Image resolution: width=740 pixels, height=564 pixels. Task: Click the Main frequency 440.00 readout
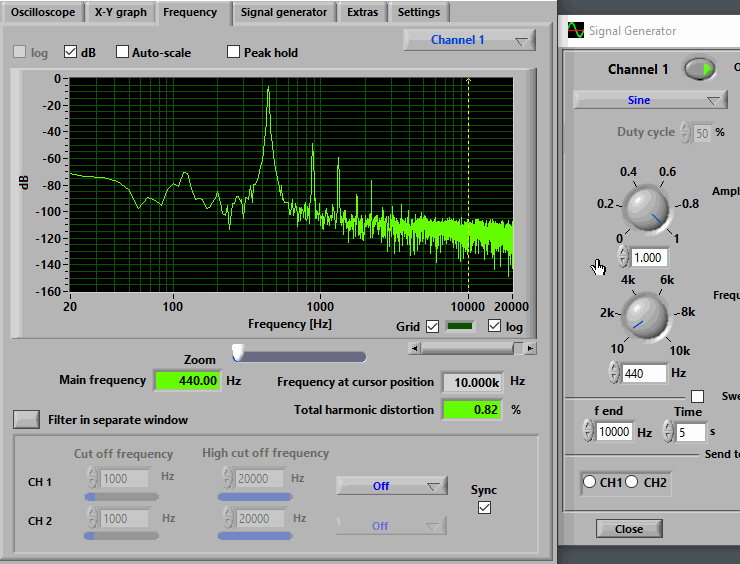click(187, 380)
